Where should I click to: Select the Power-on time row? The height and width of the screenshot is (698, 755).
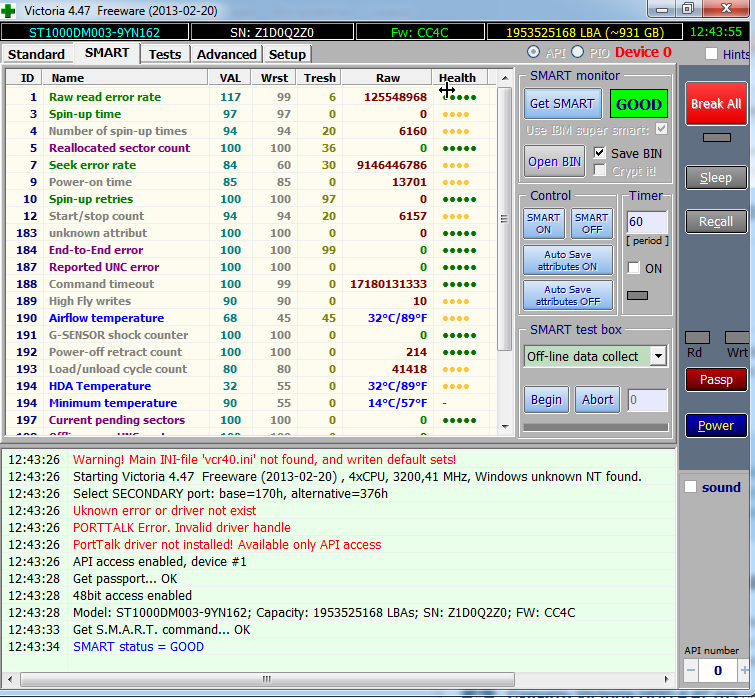click(250, 182)
